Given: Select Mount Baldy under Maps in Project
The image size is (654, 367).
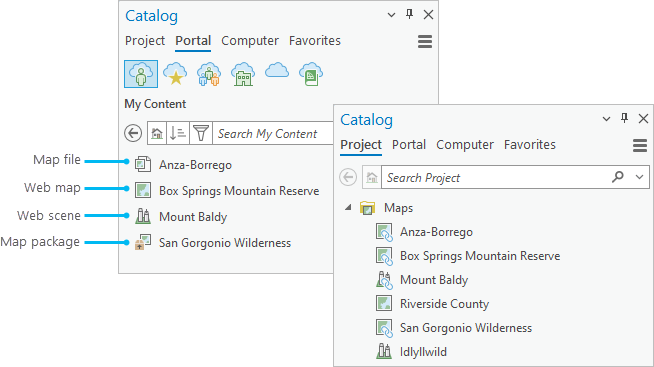Looking at the screenshot, I should click(434, 280).
